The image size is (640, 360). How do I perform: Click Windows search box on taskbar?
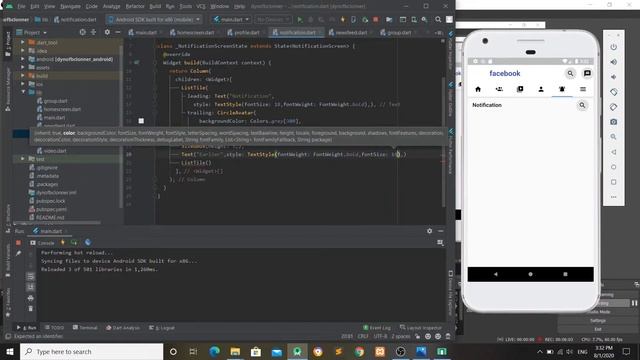91,351
